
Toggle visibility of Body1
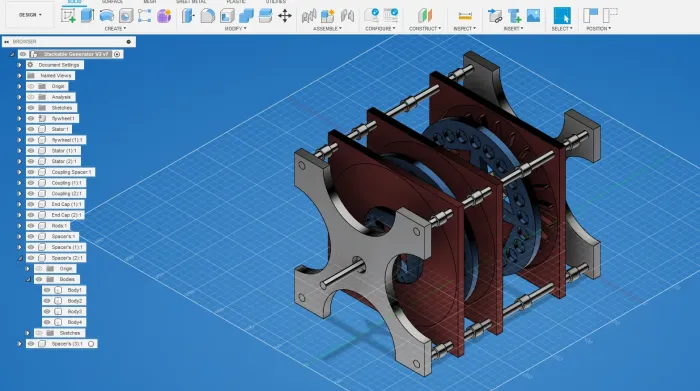47,290
